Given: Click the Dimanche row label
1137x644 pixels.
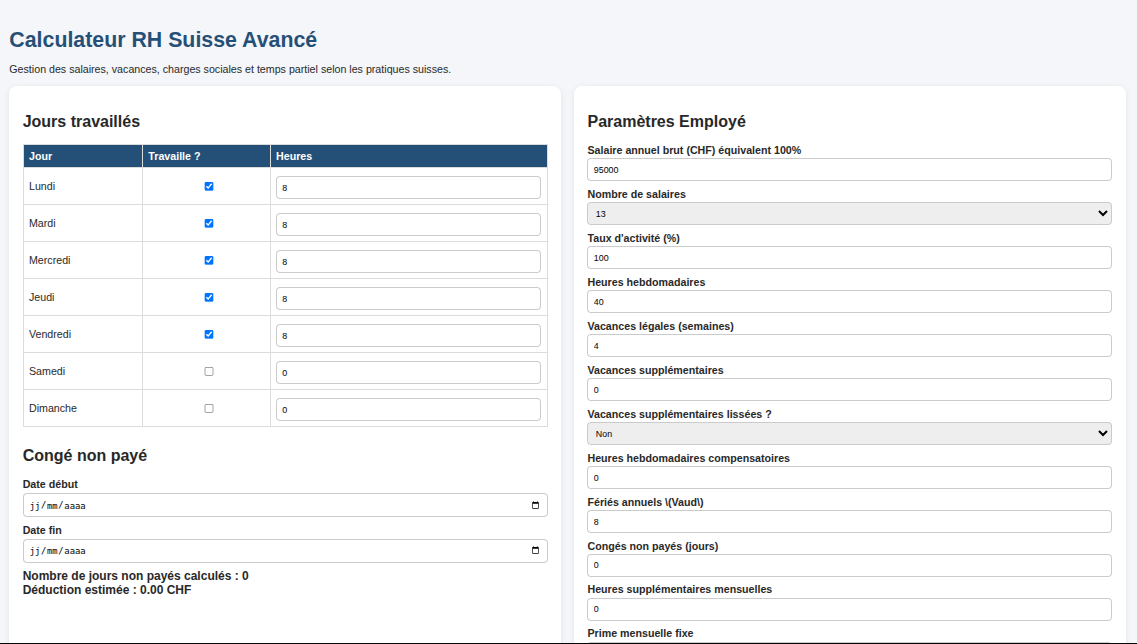Looking at the screenshot, I should pos(53,408).
